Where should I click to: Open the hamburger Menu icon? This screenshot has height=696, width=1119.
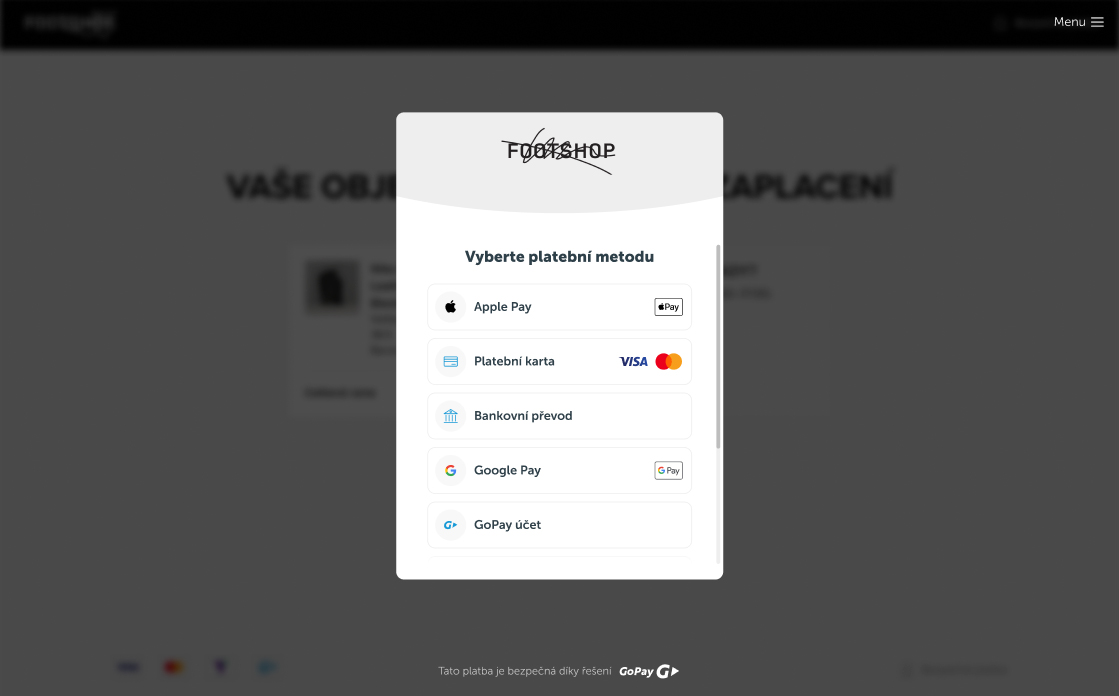tap(1098, 22)
